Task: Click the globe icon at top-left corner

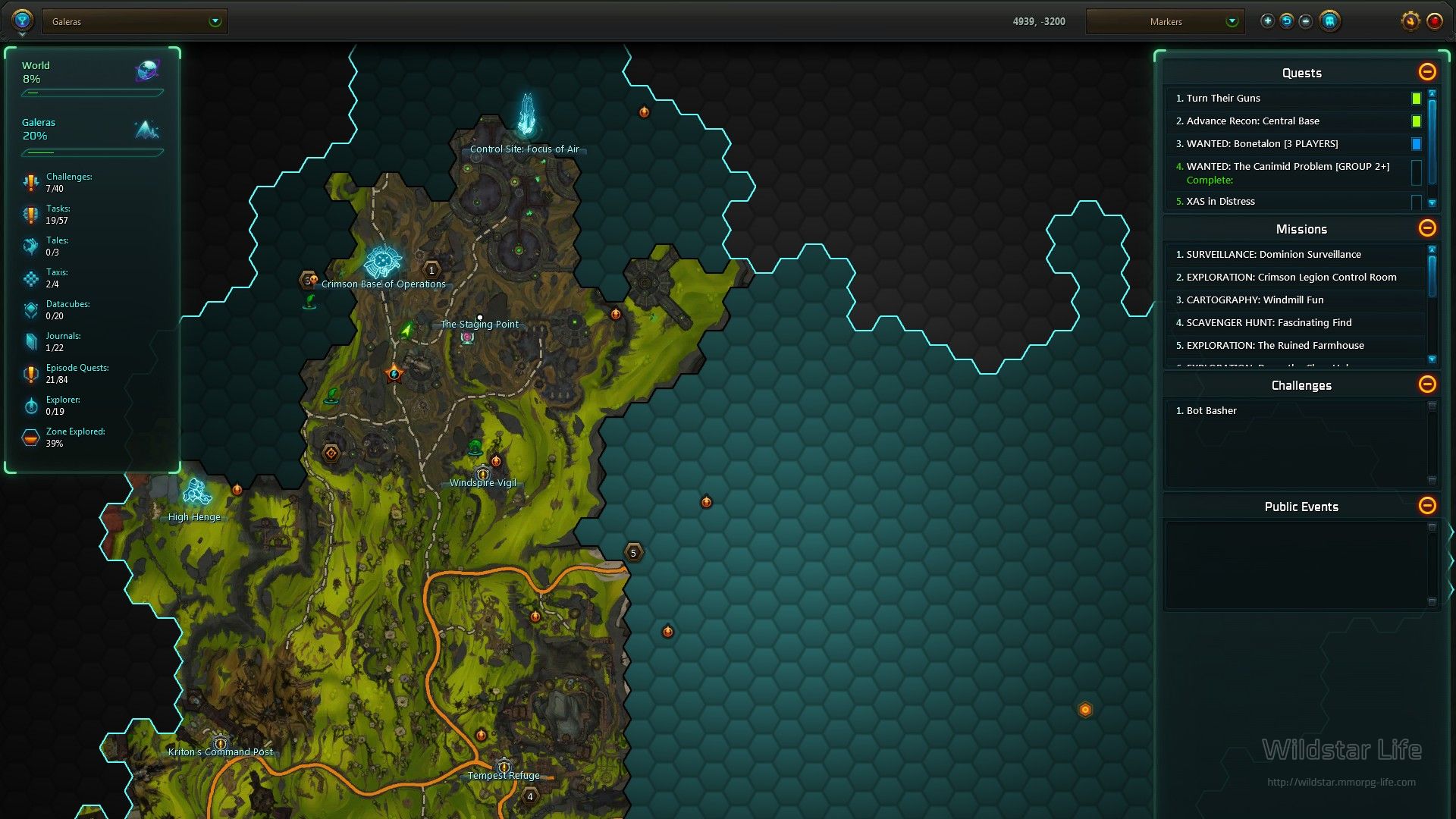Action: (x=22, y=20)
